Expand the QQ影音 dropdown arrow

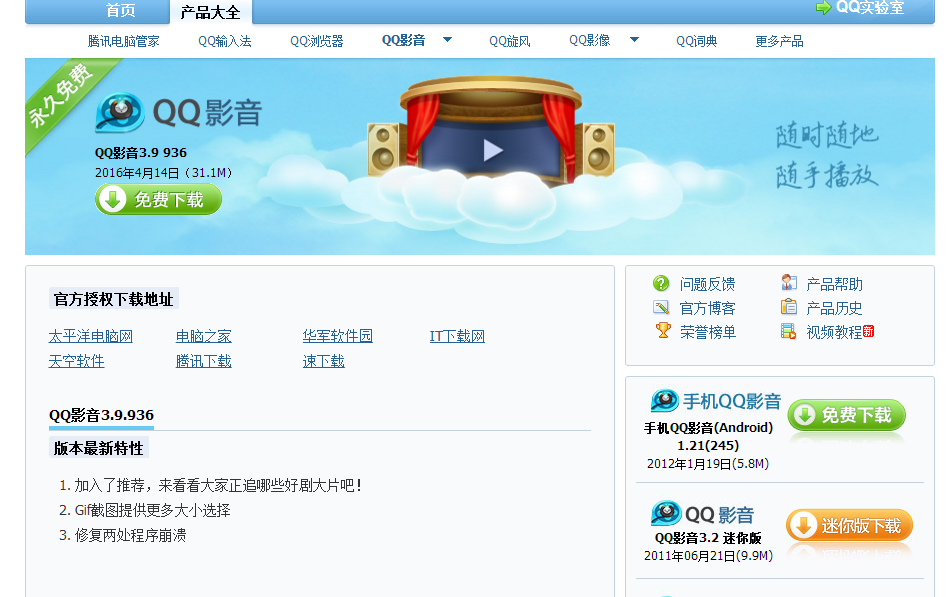tap(447, 40)
